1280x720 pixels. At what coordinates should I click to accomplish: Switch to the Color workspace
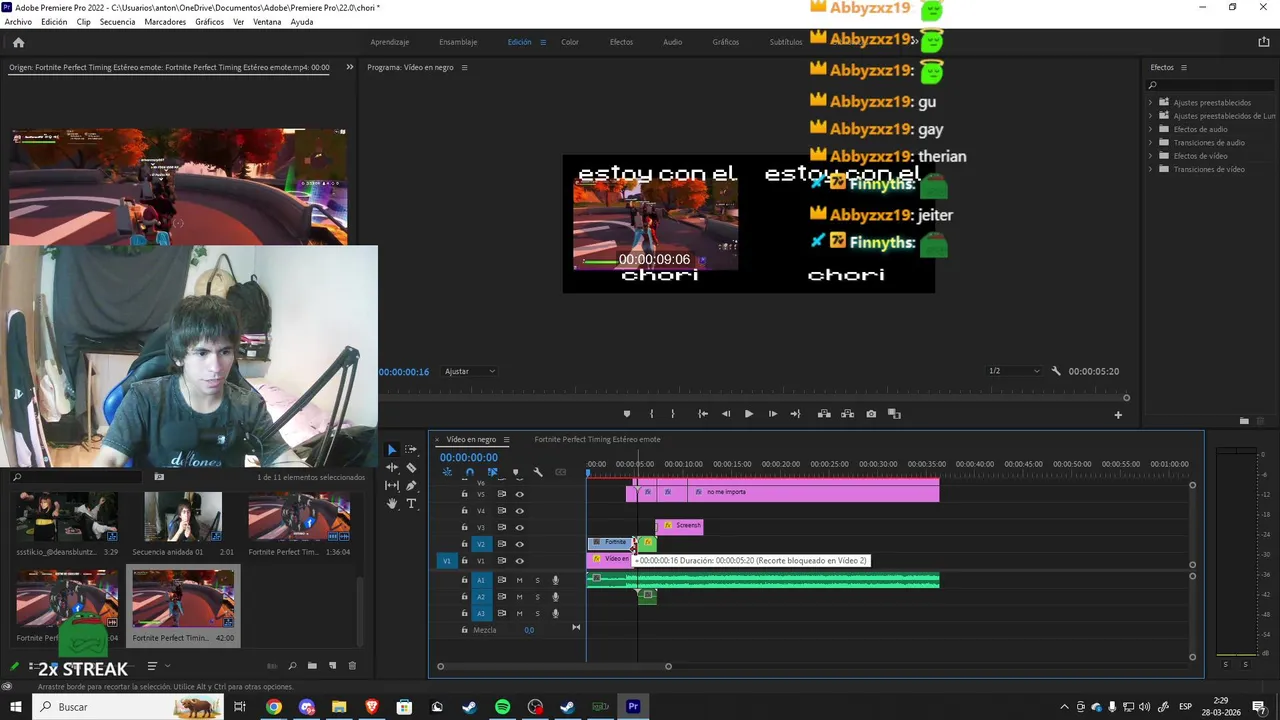point(570,42)
